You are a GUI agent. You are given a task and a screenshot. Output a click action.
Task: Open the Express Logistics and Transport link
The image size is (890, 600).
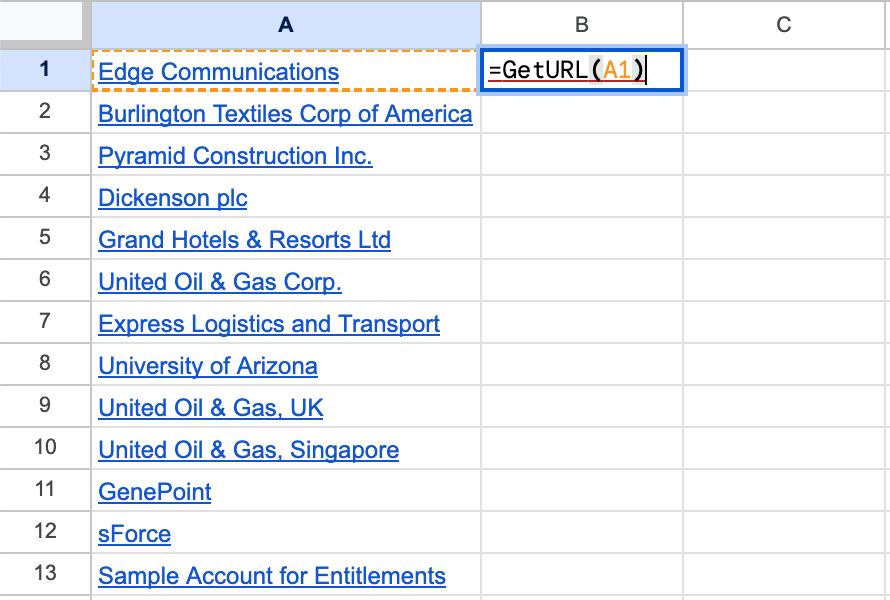(x=269, y=324)
